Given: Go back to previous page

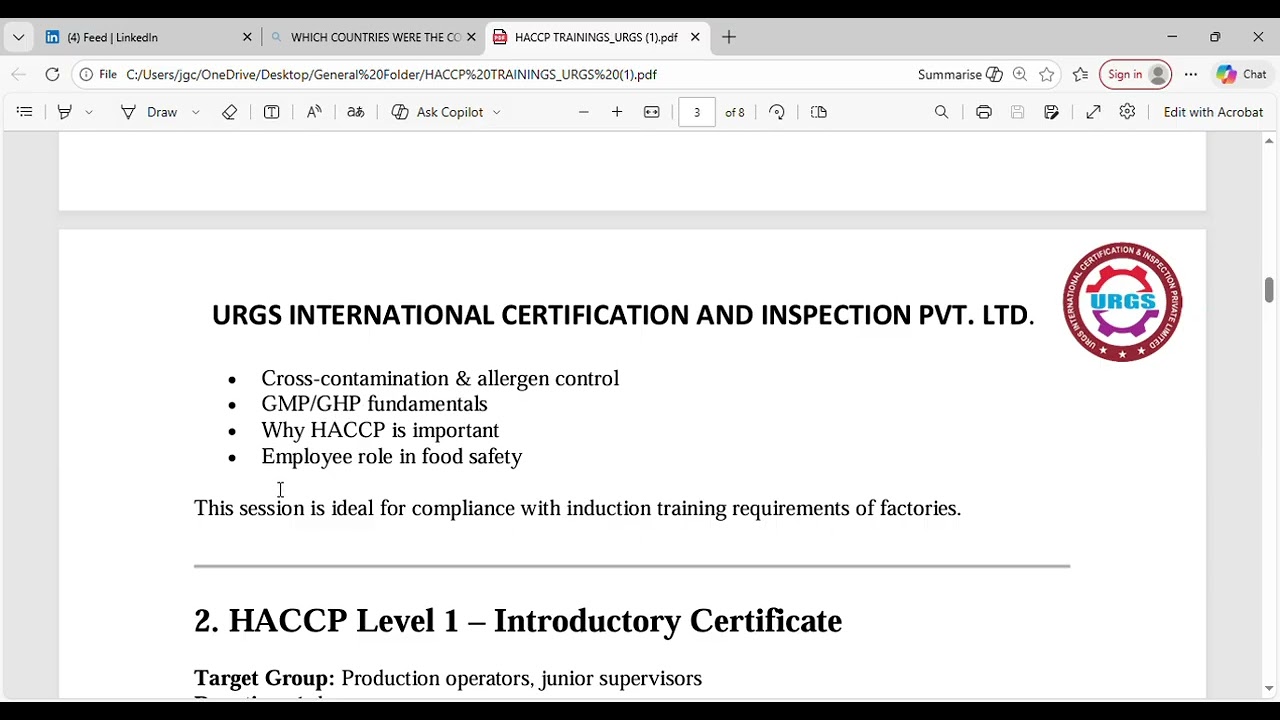Looking at the screenshot, I should coord(18,74).
